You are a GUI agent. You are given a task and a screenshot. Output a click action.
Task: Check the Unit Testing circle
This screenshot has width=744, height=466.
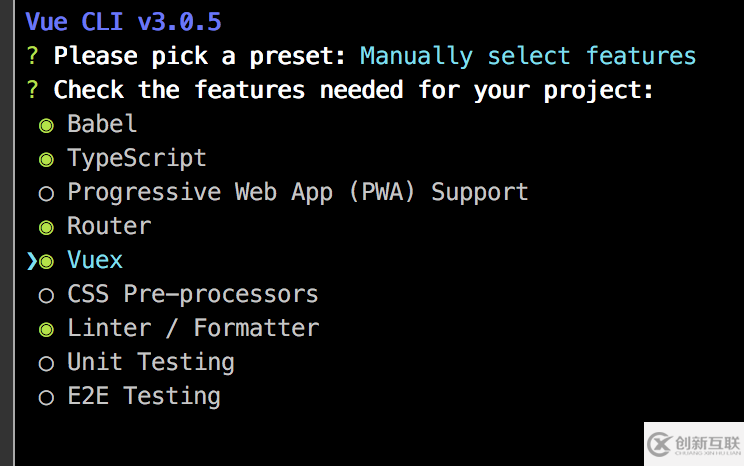(46, 363)
